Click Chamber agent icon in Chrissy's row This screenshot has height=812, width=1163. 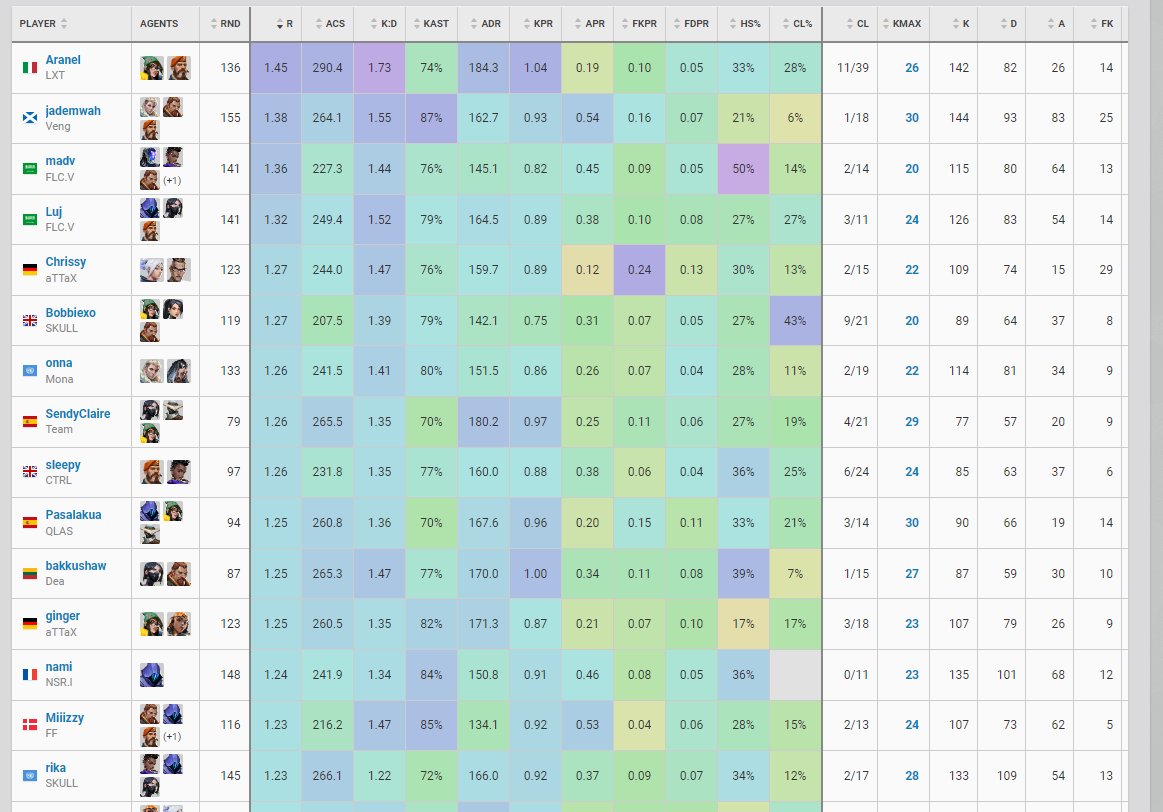coord(179,270)
